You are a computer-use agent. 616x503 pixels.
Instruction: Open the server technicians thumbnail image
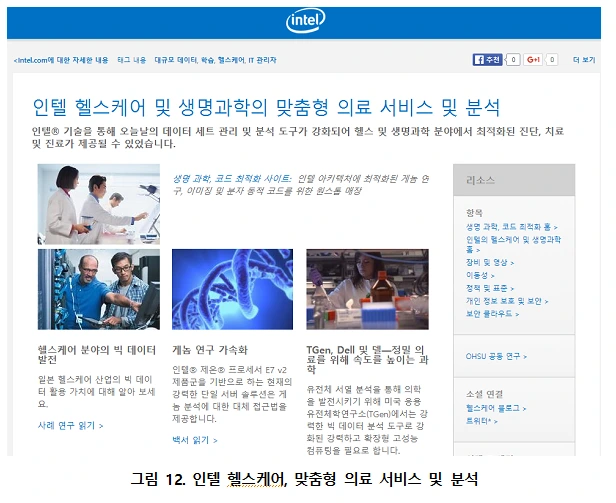coord(99,289)
